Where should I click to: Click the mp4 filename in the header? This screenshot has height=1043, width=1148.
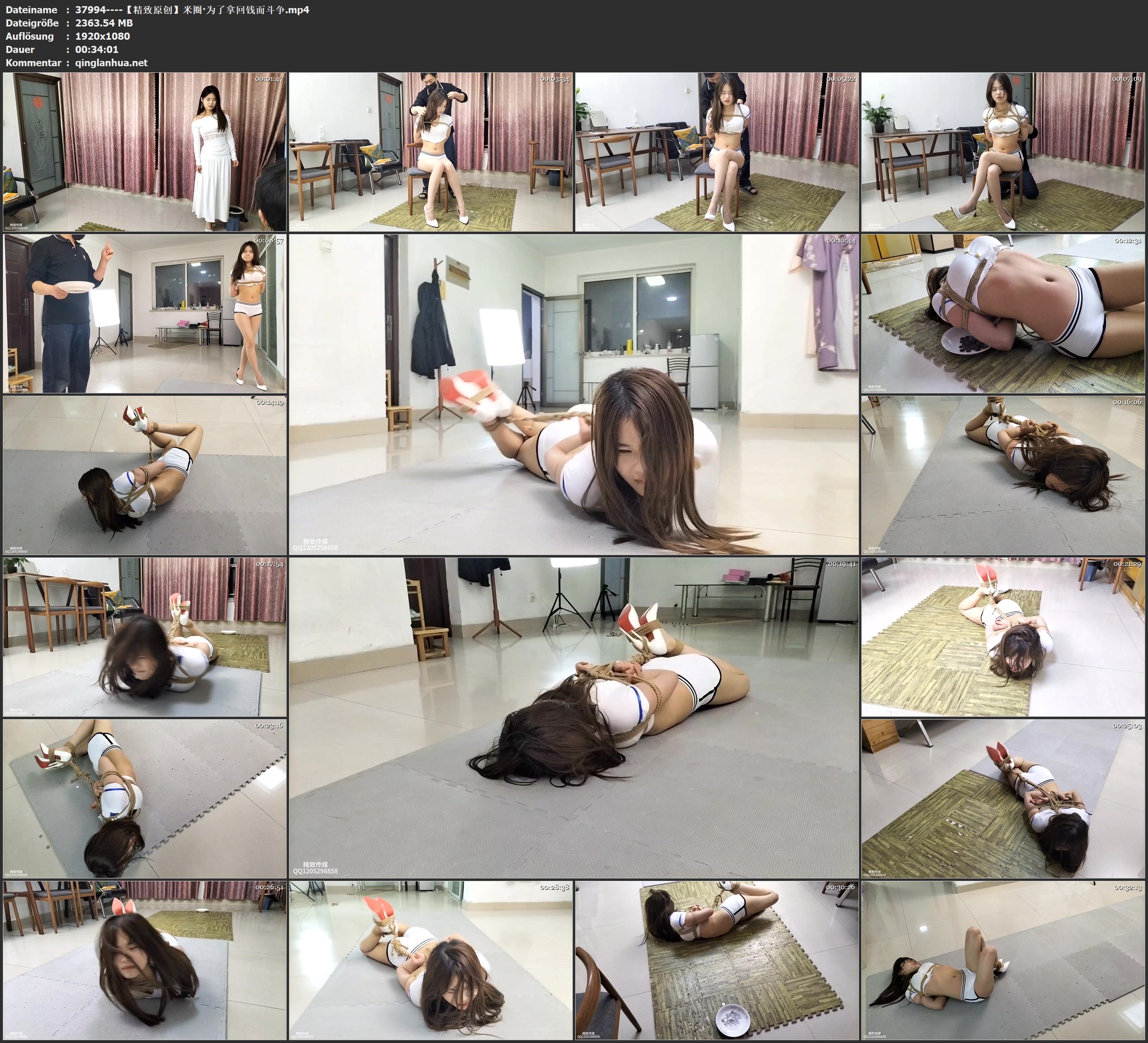[192, 9]
